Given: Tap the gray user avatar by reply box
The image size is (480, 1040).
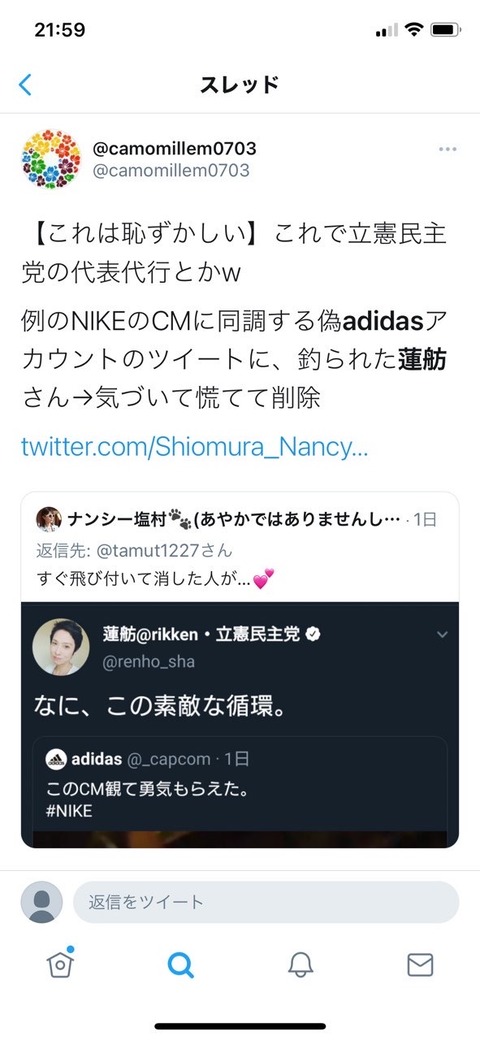Looking at the screenshot, I should click(42, 902).
